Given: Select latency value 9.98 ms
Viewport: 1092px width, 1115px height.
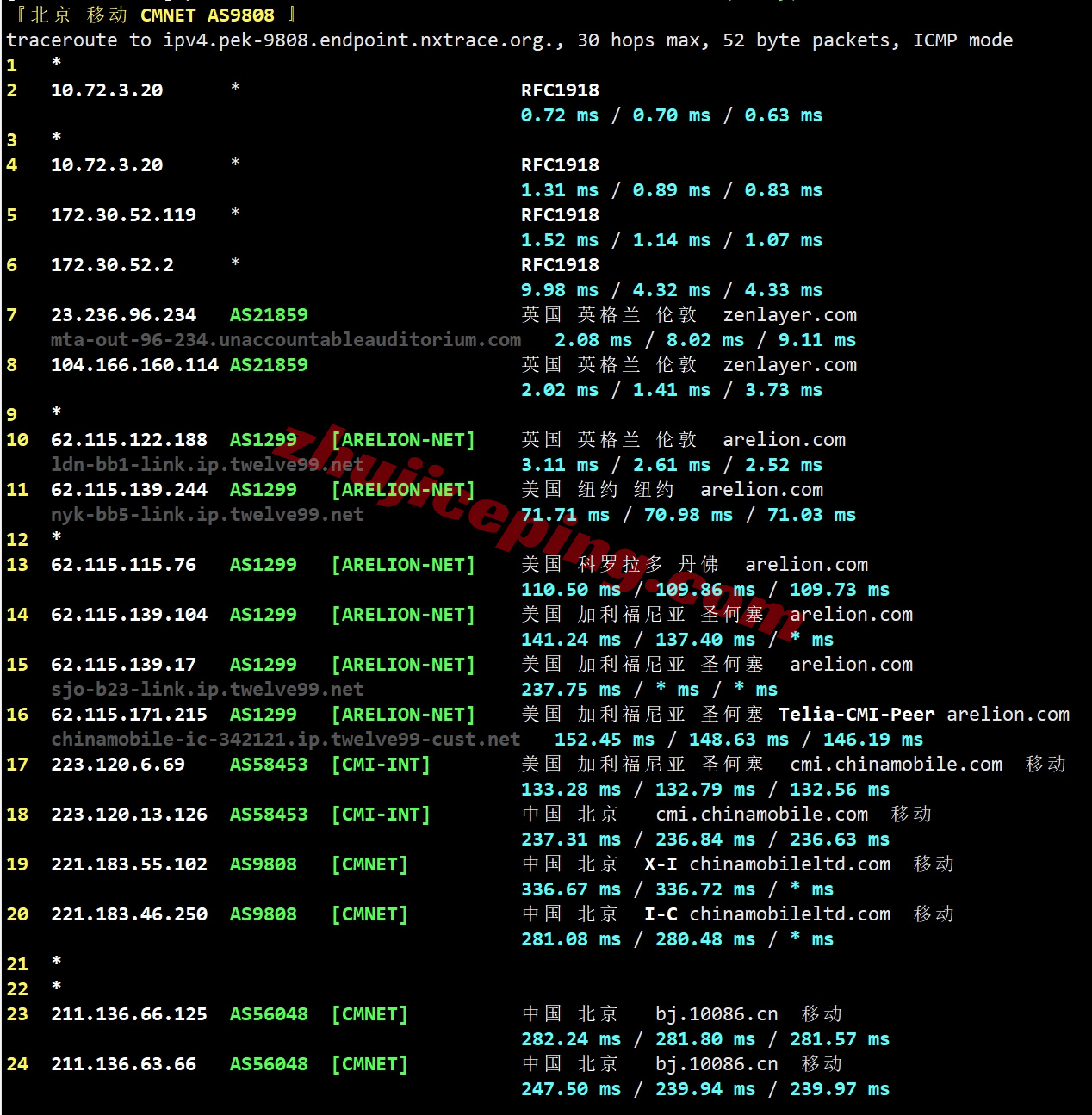Looking at the screenshot, I should (x=560, y=290).
